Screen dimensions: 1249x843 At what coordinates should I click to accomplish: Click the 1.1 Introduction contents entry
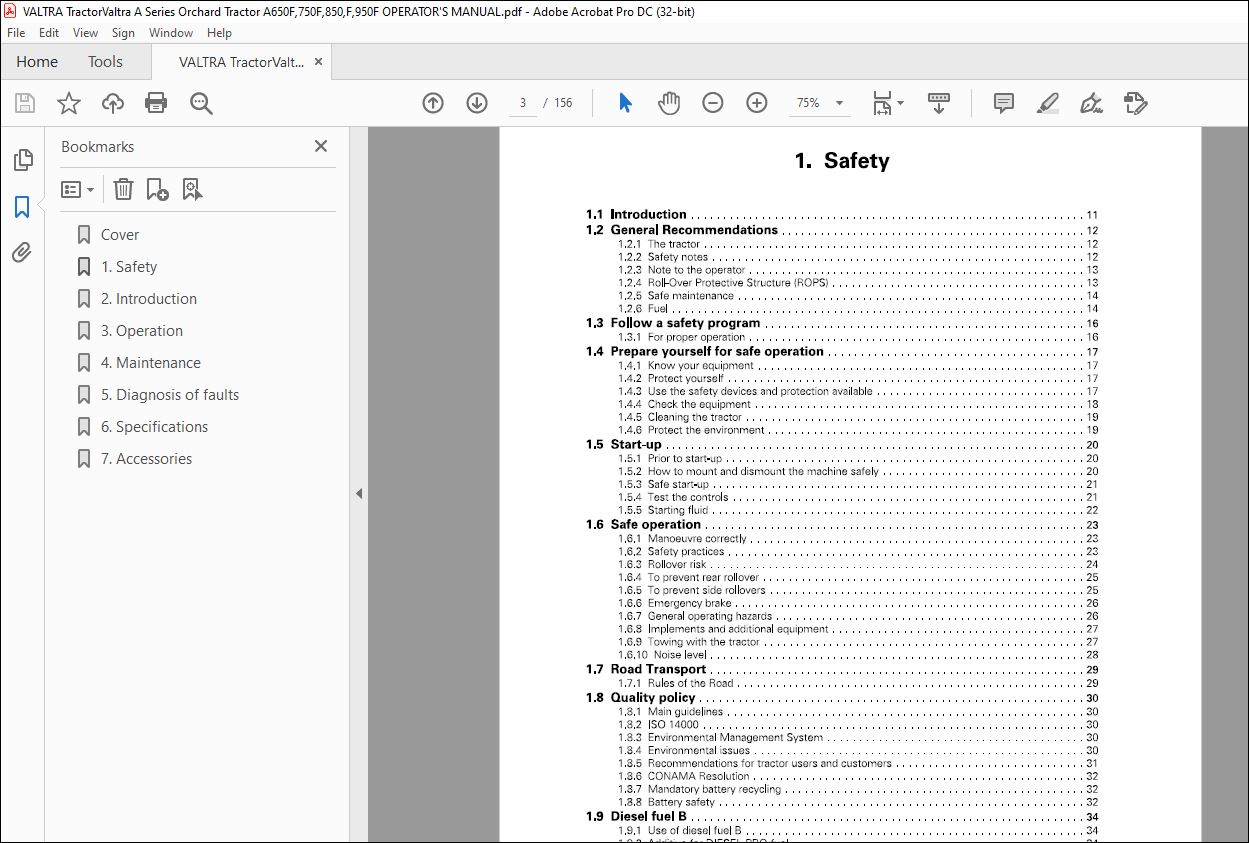842,215
